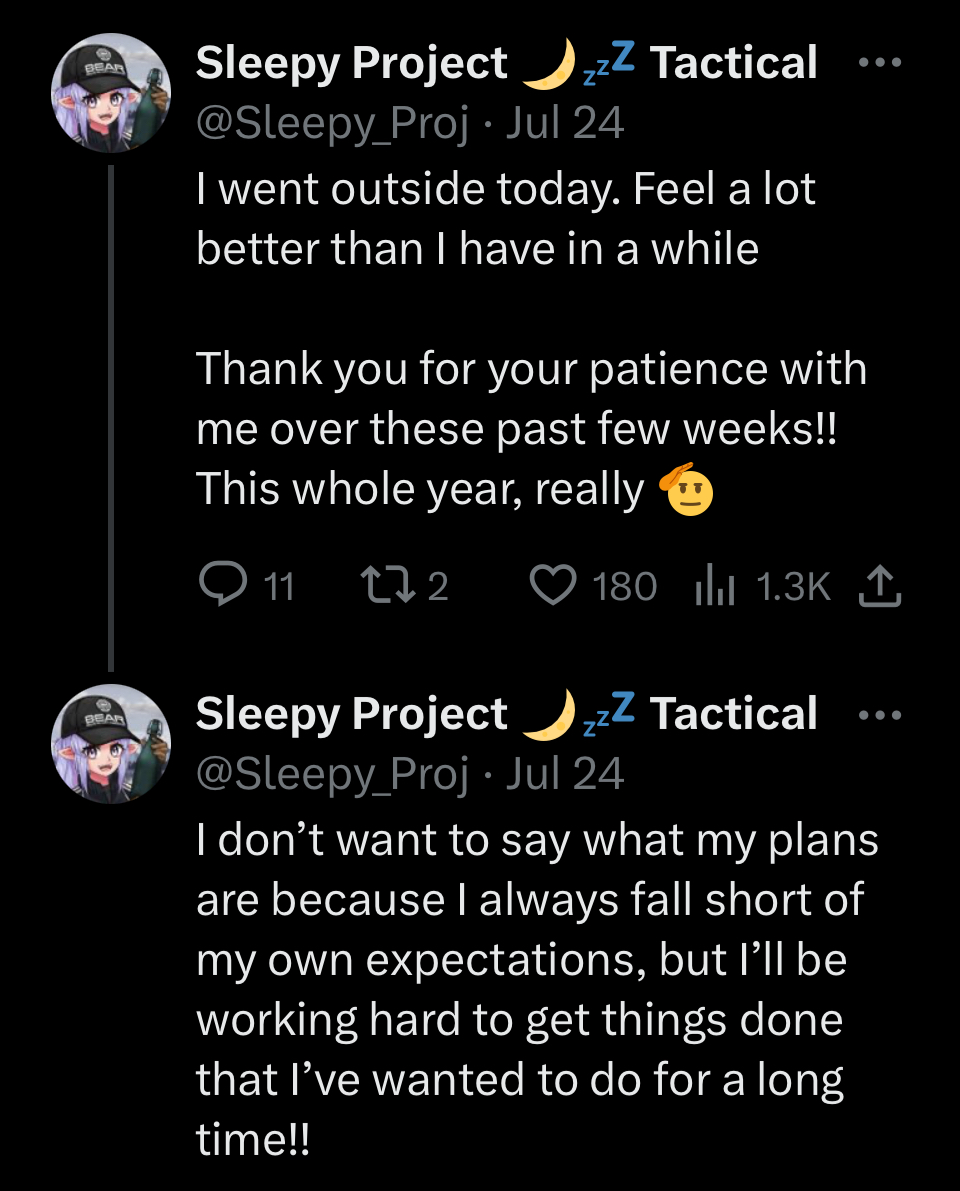Retweet the "went outside today" post
960x1191 pixels.
tap(382, 585)
